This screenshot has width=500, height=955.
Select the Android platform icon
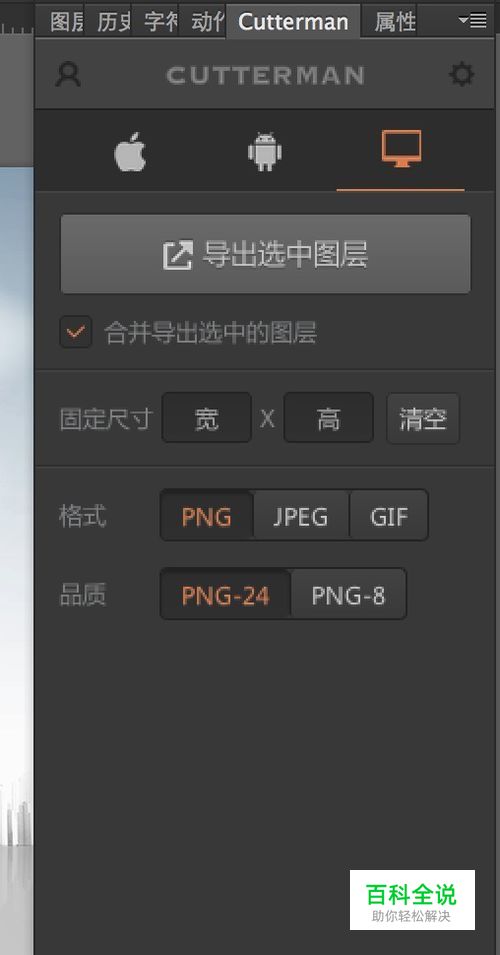[265, 152]
